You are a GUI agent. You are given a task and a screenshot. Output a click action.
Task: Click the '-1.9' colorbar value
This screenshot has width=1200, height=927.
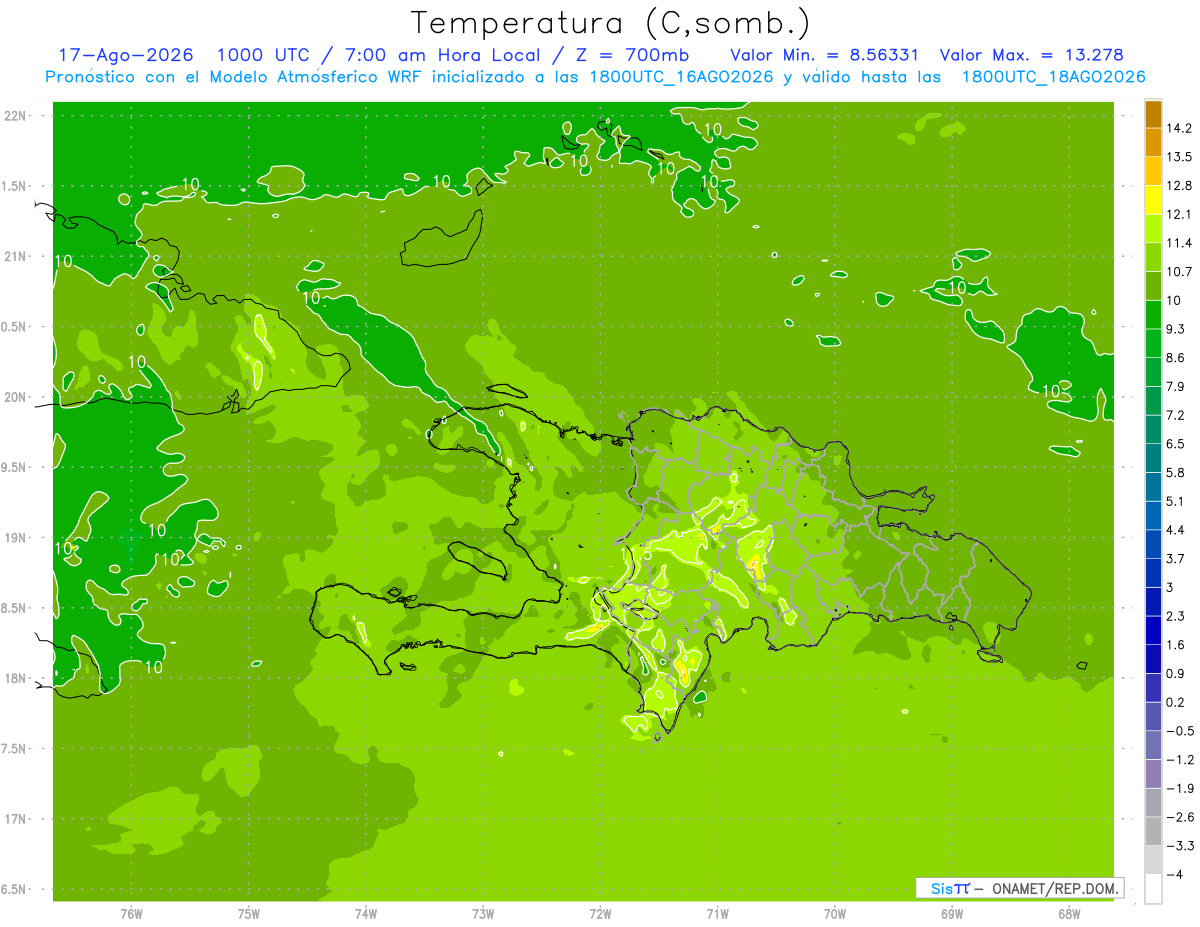tap(1179, 788)
